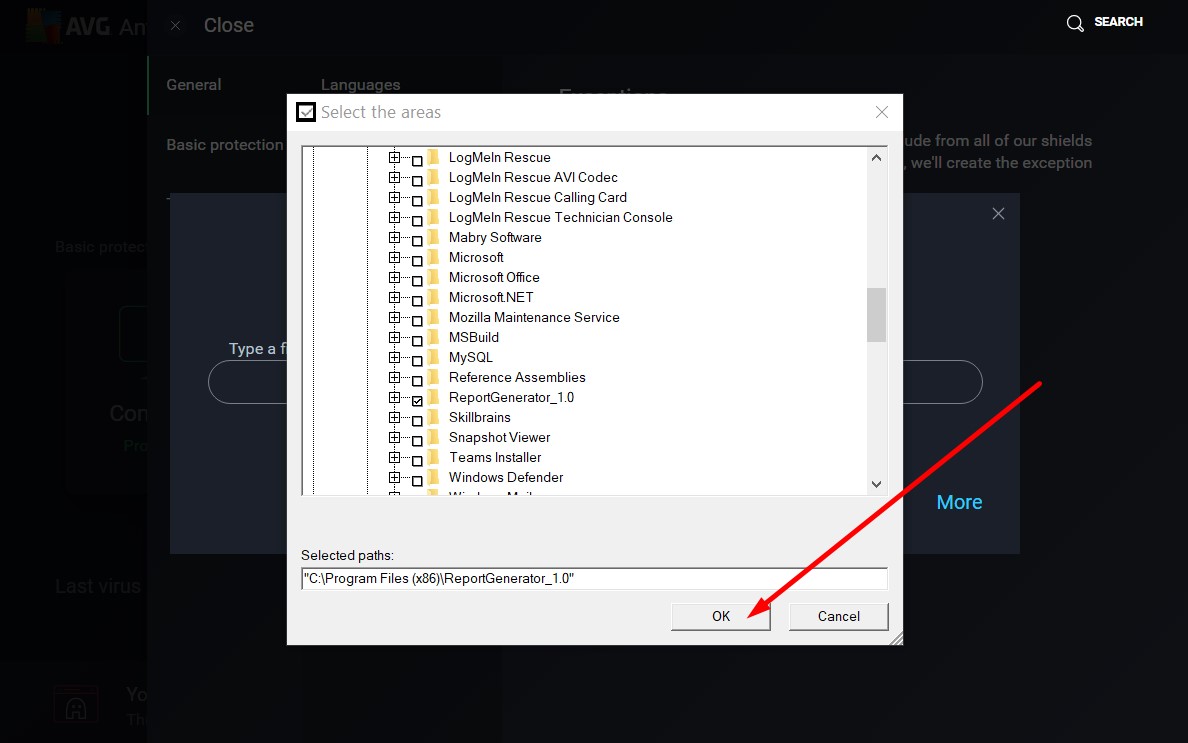Click LogMeIn Rescue Technician Console name
Screen dimensions: 1188x743
click(x=561, y=217)
